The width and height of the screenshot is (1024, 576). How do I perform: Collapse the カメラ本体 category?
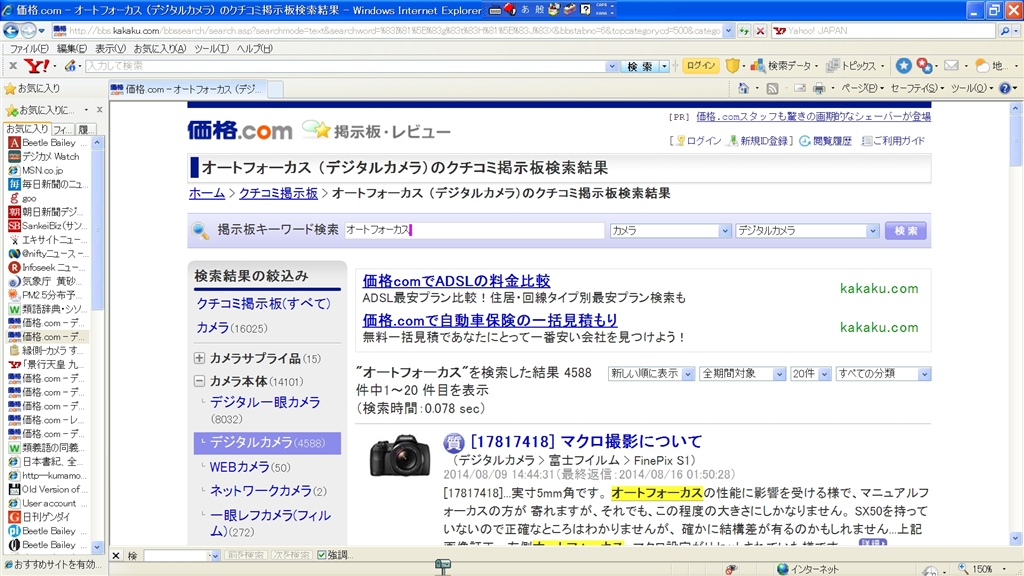coord(199,381)
